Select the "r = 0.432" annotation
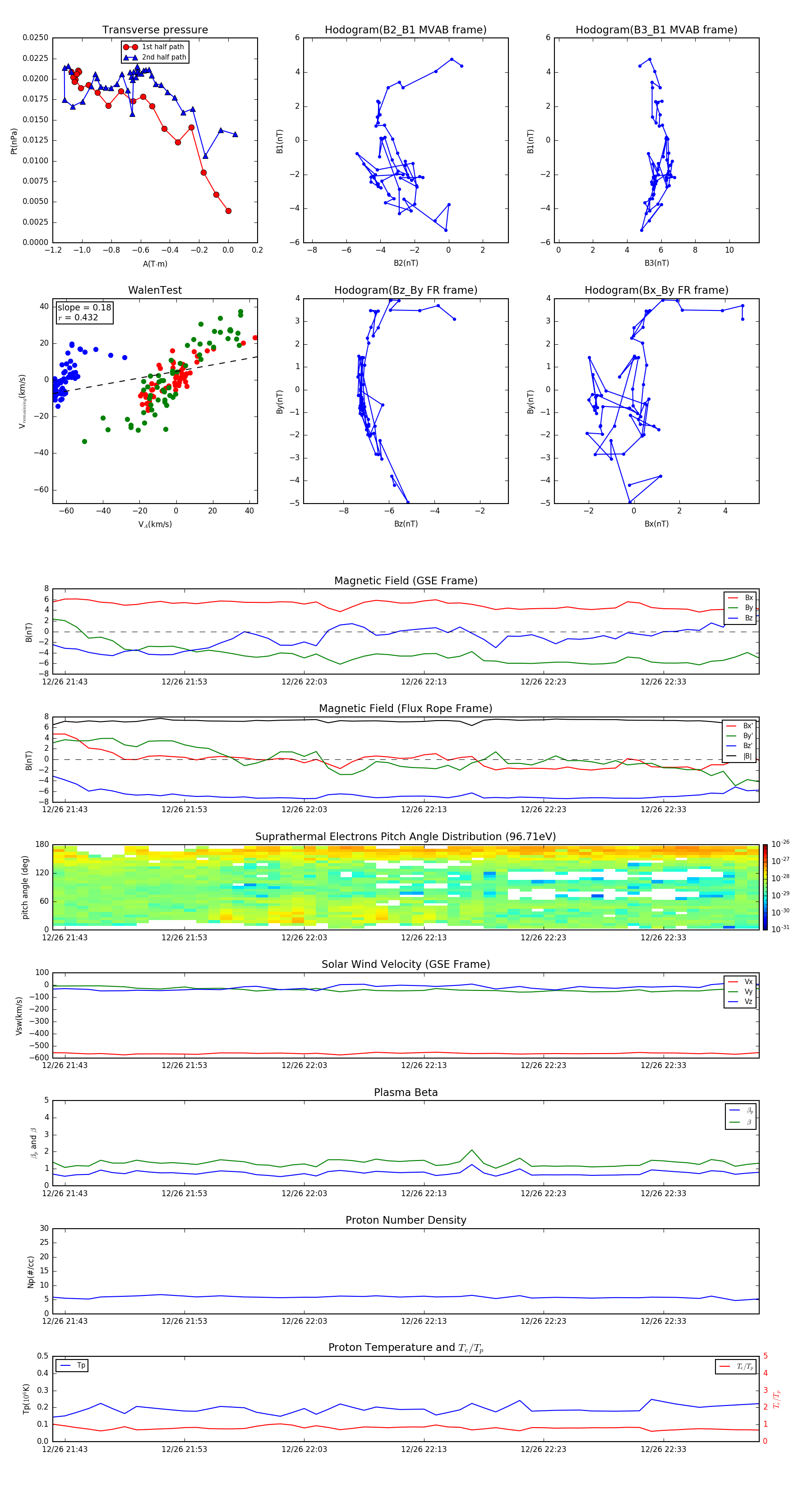The image size is (812, 1489). 78,317
